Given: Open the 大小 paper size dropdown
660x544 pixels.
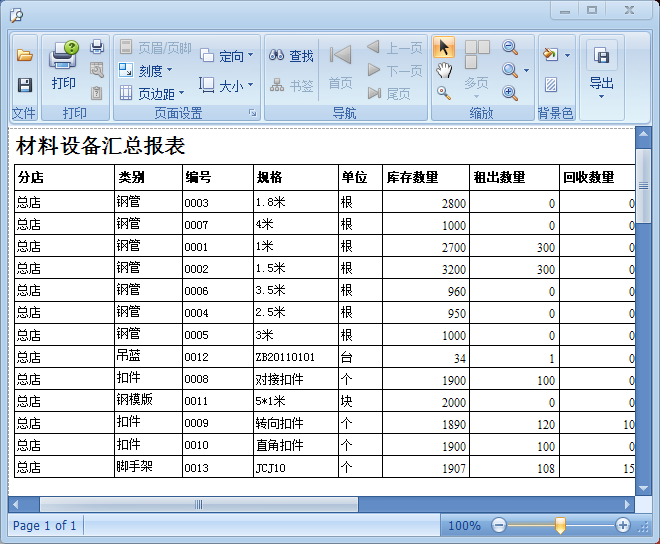Looking at the screenshot, I should pyautogui.click(x=227, y=85).
